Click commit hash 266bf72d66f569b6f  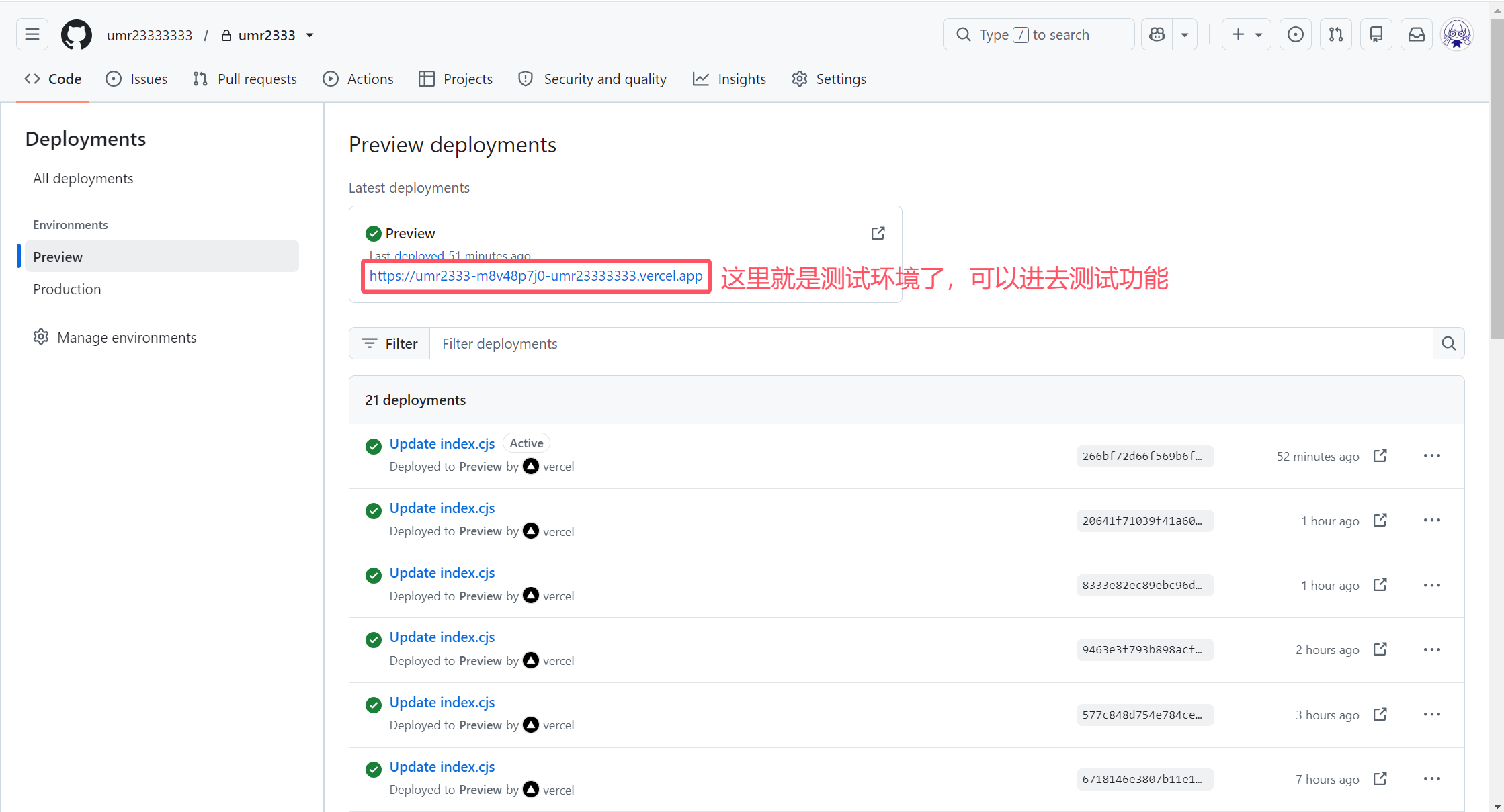pos(1144,456)
